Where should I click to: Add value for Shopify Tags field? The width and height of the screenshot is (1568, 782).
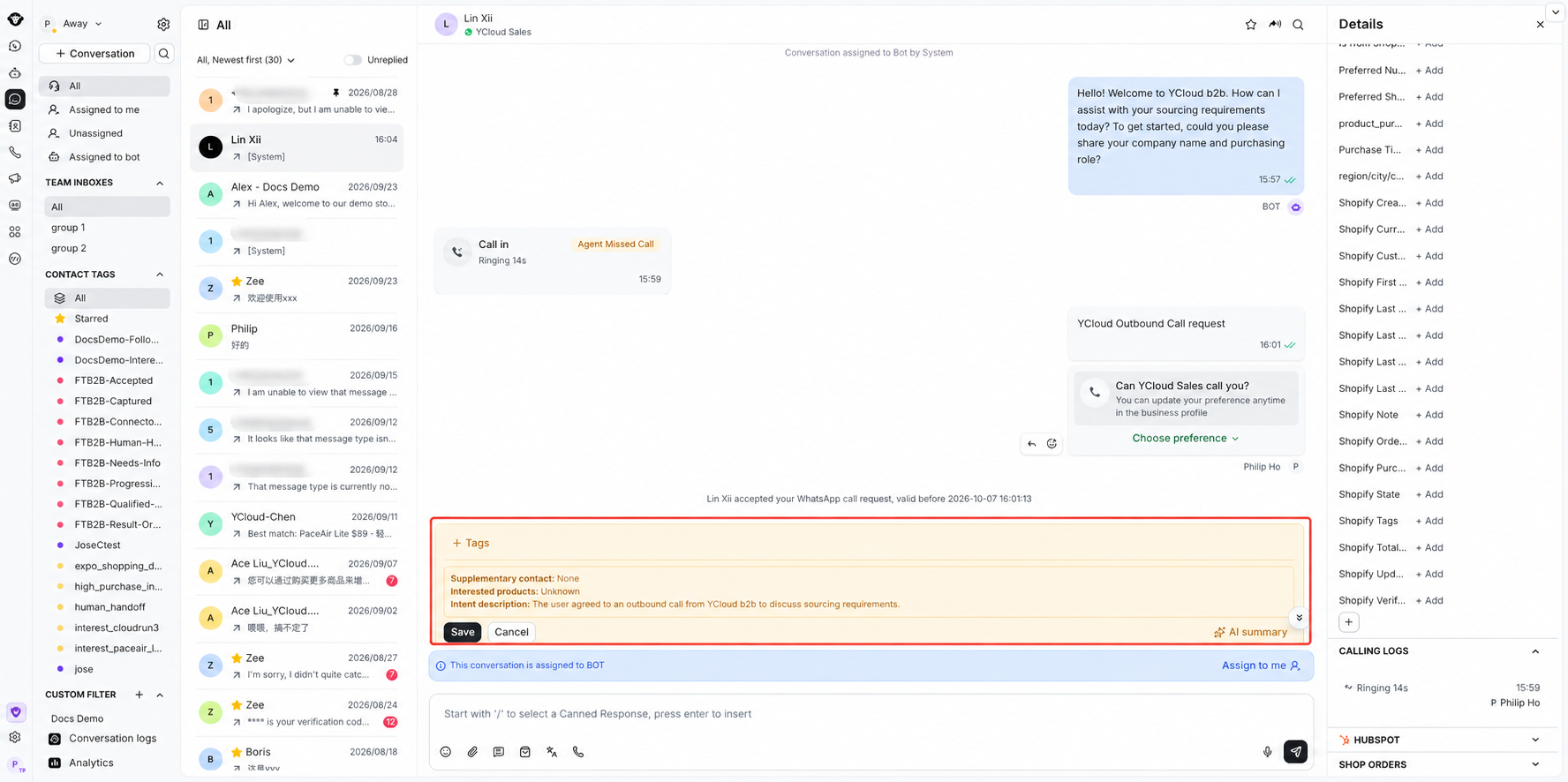point(1429,521)
